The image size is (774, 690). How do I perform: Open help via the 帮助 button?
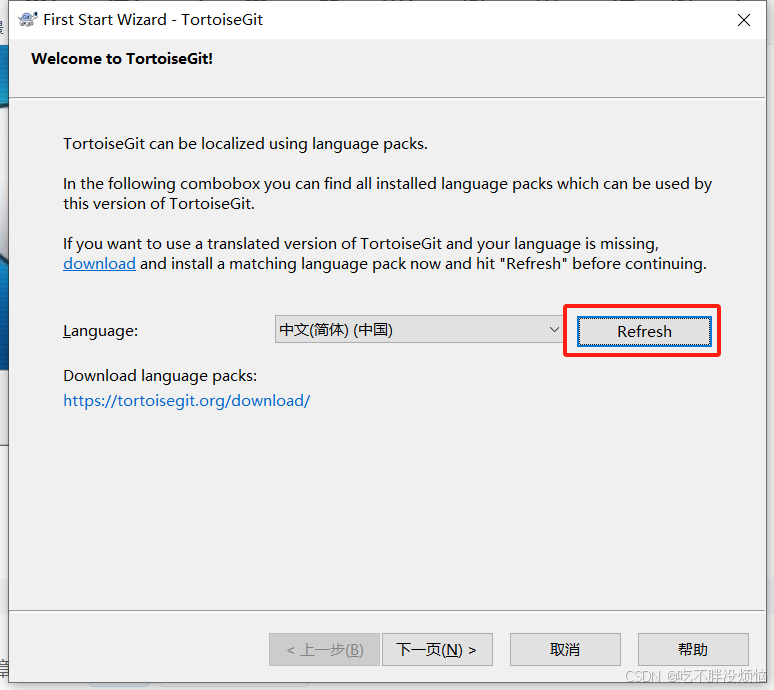click(x=693, y=649)
